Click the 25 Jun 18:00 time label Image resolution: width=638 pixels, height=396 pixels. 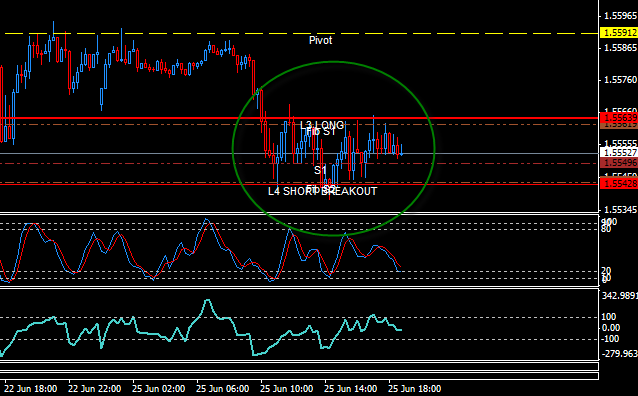tap(415, 389)
